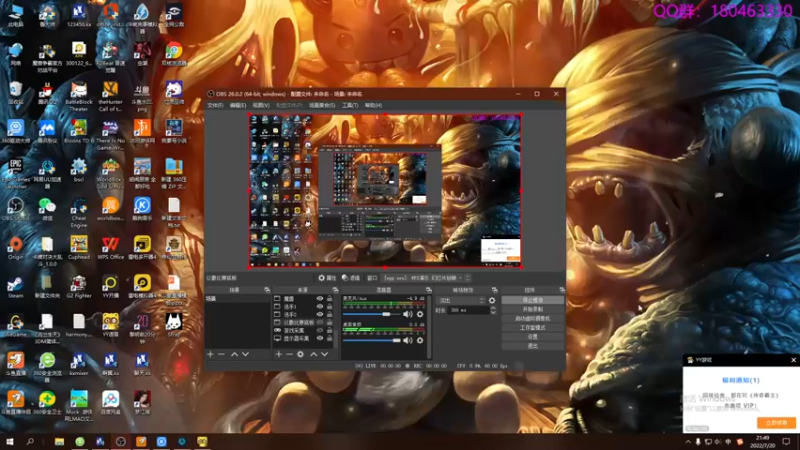This screenshot has width=800, height=450.
Task: Open Cuphead desktop shortcut
Action: click(79, 248)
